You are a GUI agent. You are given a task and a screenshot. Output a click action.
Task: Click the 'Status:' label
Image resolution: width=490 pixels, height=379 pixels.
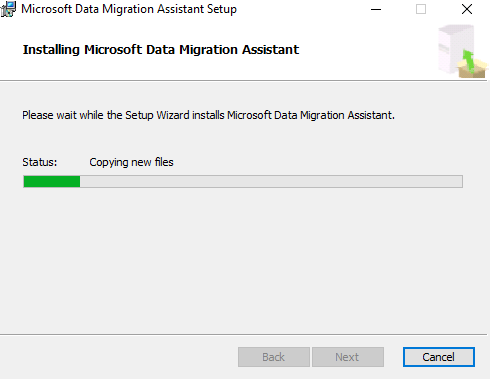[40, 162]
